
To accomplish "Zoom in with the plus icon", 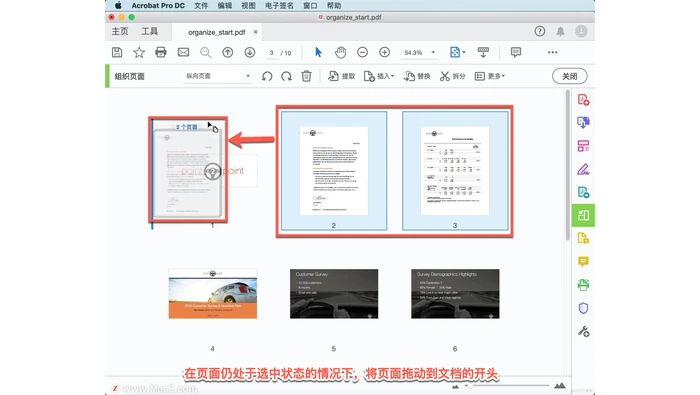I will click(384, 52).
